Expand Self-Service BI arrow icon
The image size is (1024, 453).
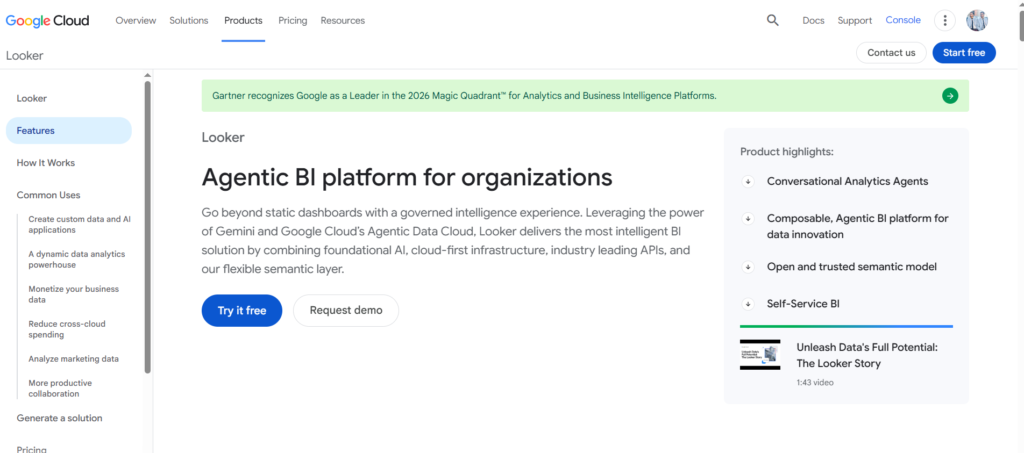(748, 304)
